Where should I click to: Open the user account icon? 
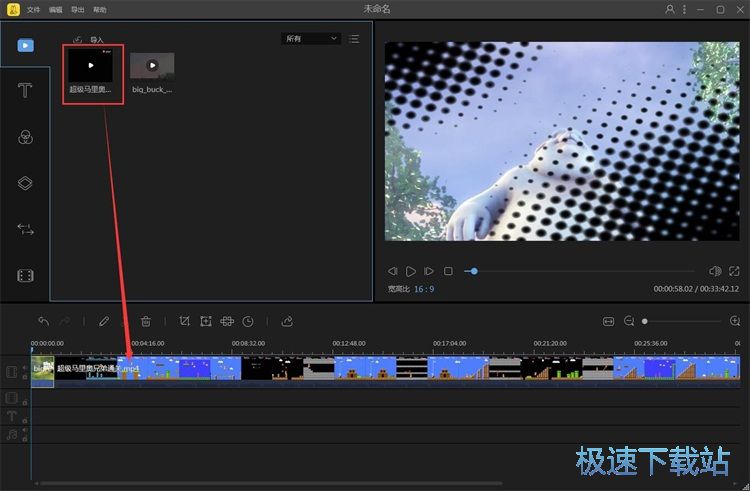[670, 9]
